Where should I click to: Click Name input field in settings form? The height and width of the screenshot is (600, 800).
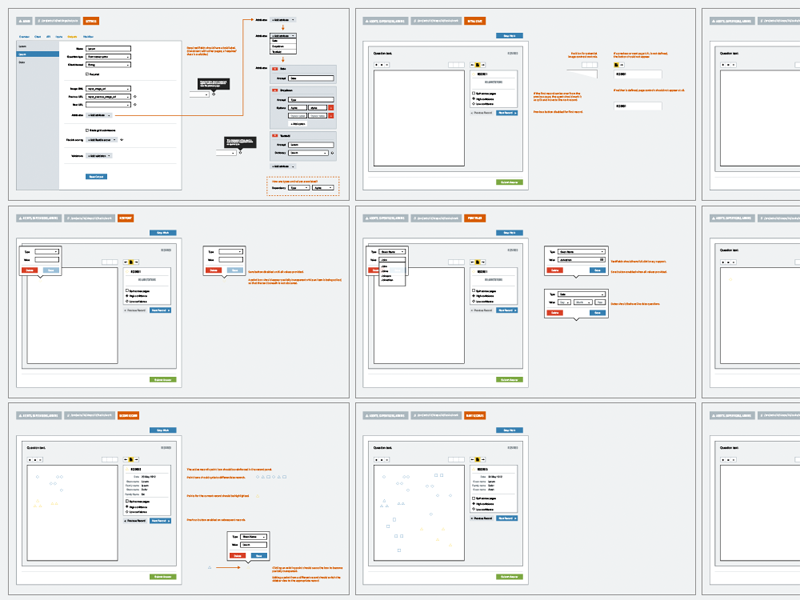108,48
